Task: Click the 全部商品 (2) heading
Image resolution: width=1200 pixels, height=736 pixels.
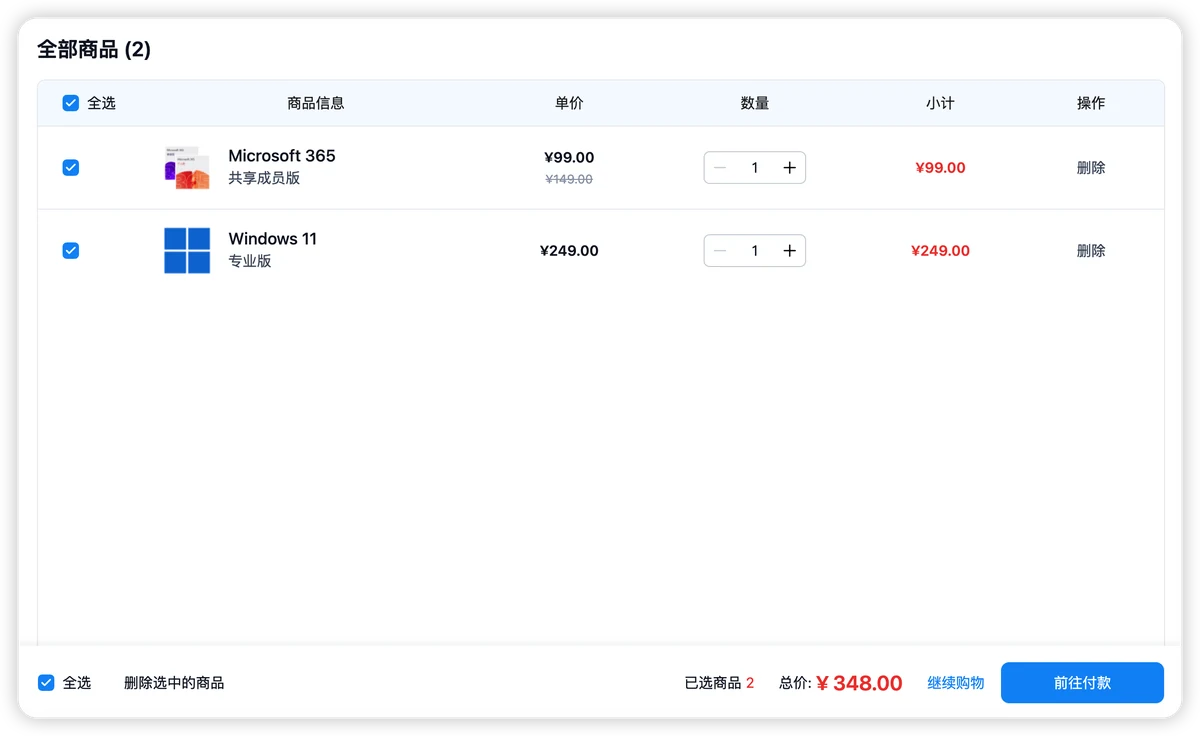Action: tap(94, 49)
